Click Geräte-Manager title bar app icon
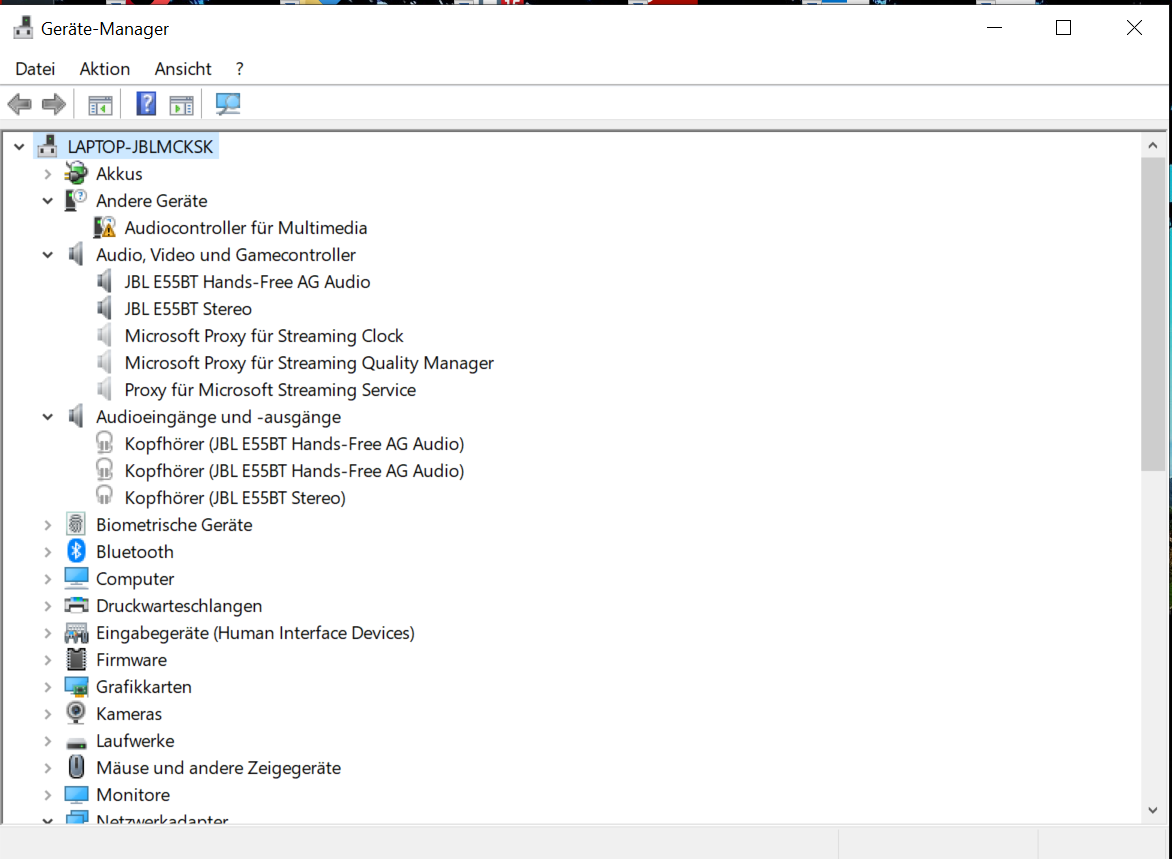 (x=23, y=28)
